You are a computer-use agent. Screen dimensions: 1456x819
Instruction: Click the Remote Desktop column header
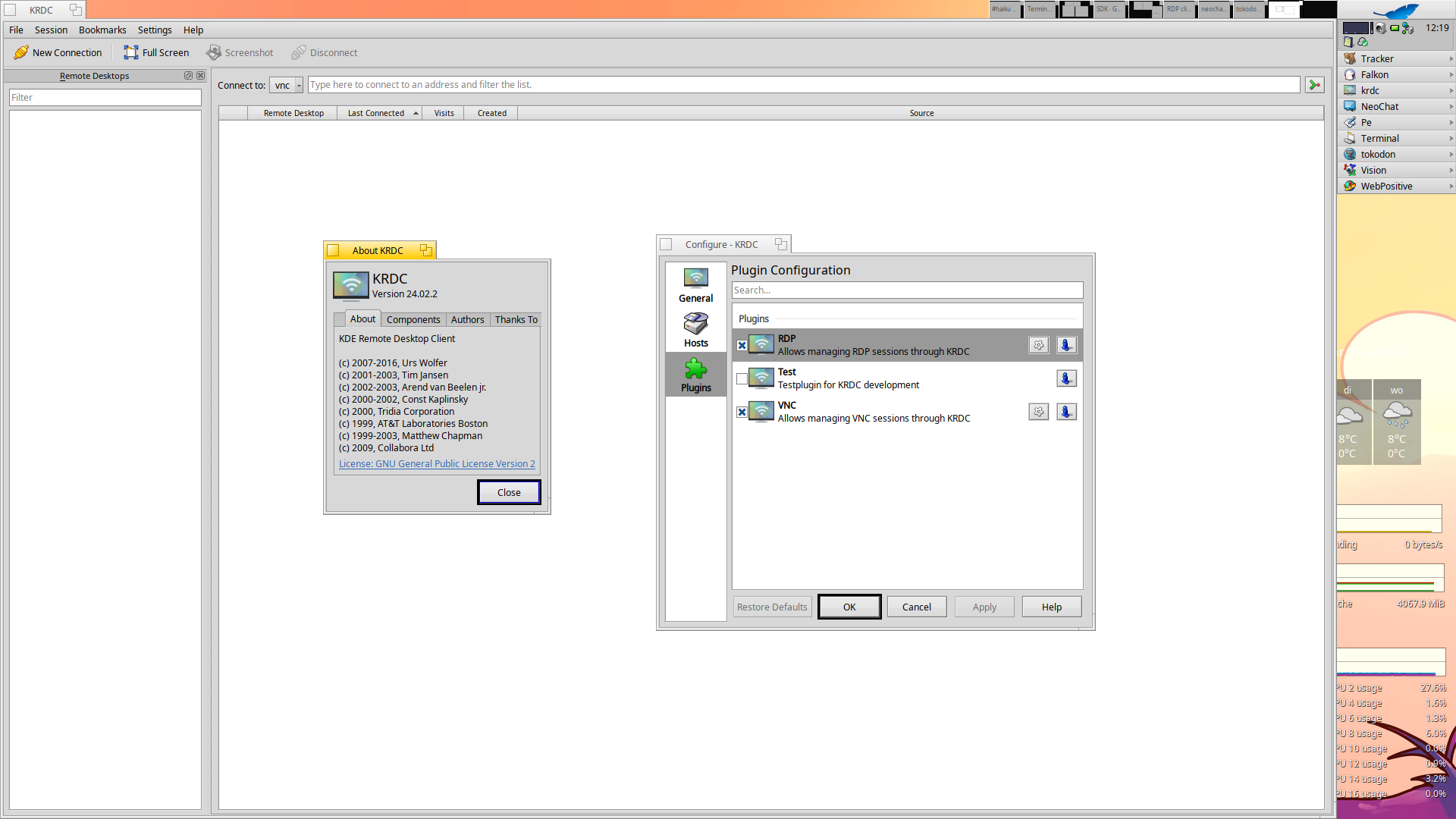point(293,113)
